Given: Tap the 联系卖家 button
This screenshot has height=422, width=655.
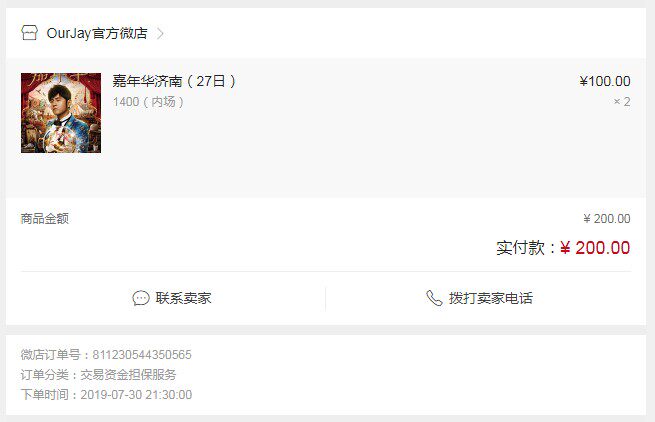Looking at the screenshot, I should pyautogui.click(x=172, y=298).
